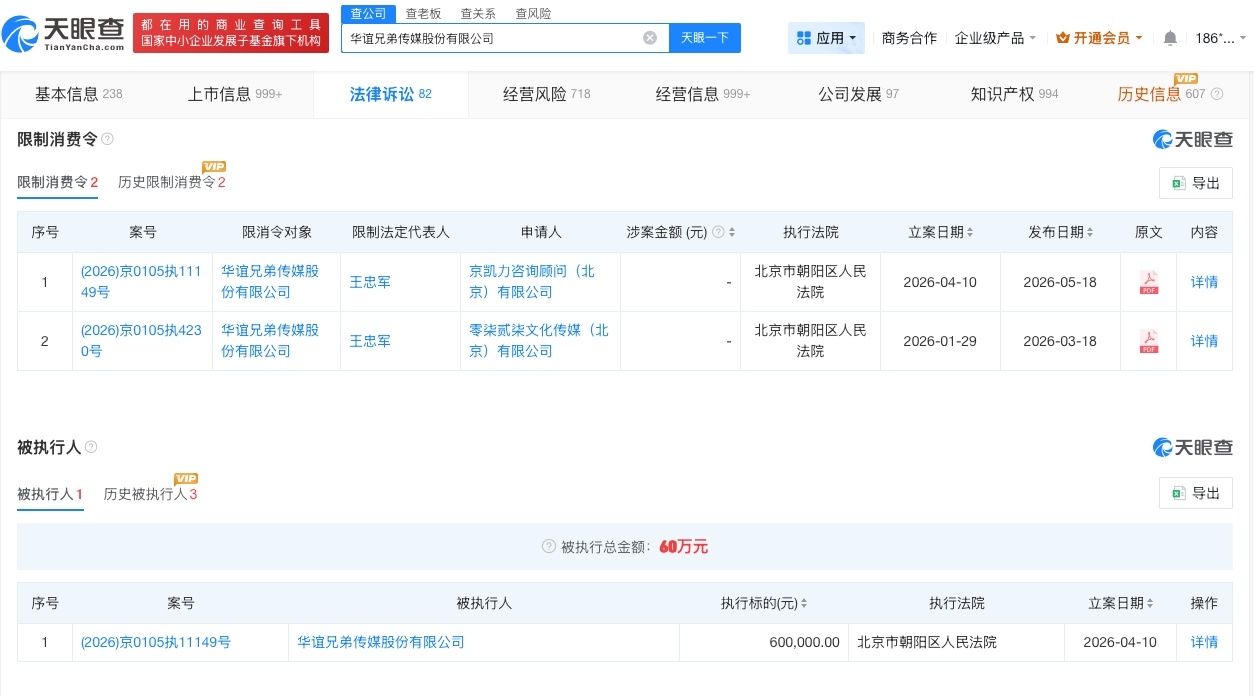Open 华谊兄弟传媒 link in restriction row 2
This screenshot has width=1254, height=696.
click(x=270, y=341)
